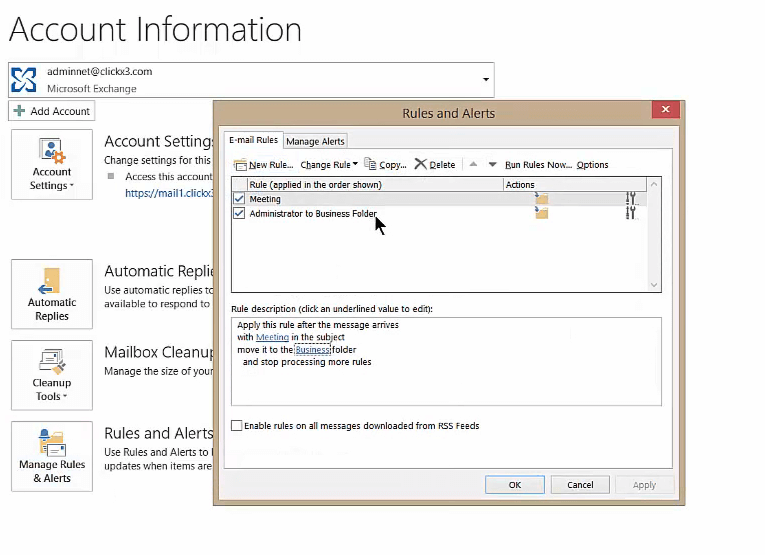Click the Copy rule icon

point(371,165)
